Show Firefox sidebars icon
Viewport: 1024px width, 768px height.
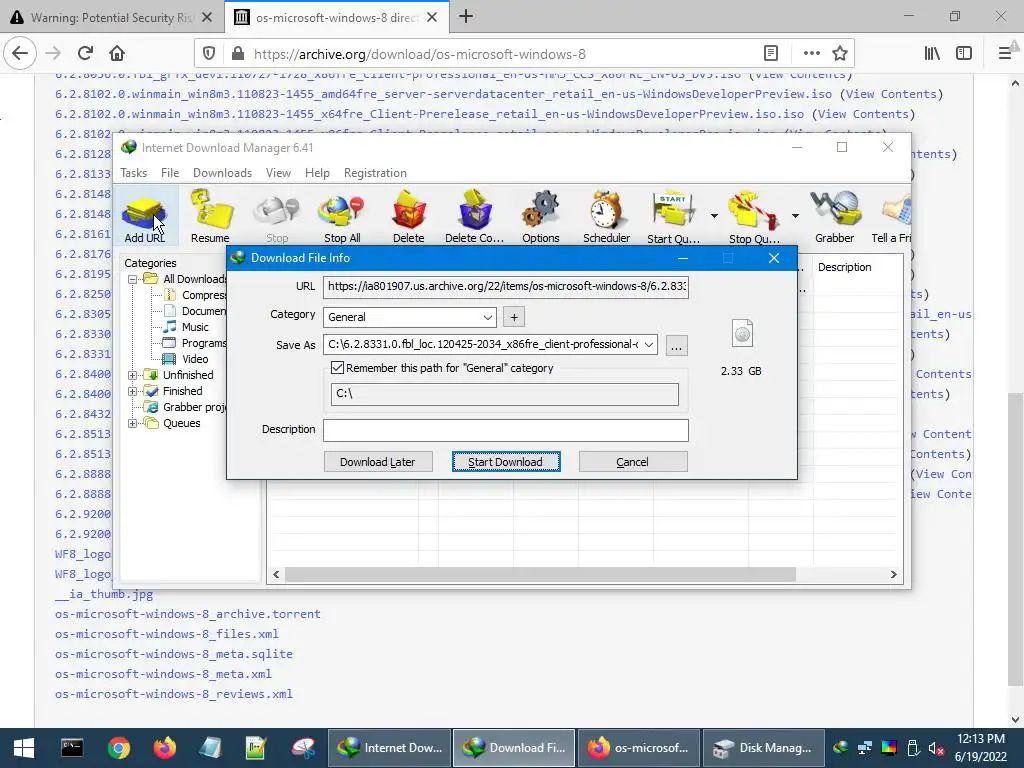(x=964, y=54)
